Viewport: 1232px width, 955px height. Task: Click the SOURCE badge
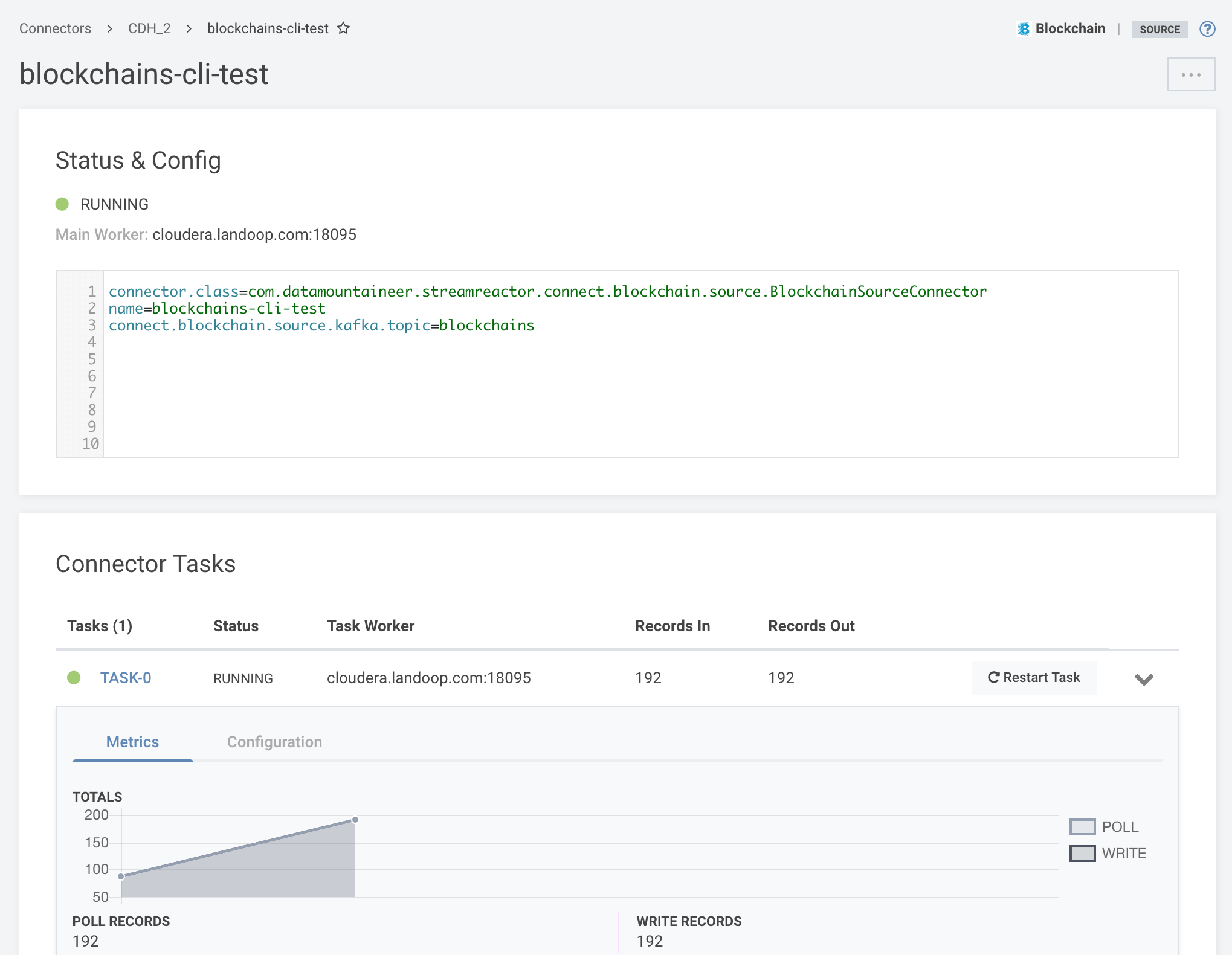pos(1159,29)
